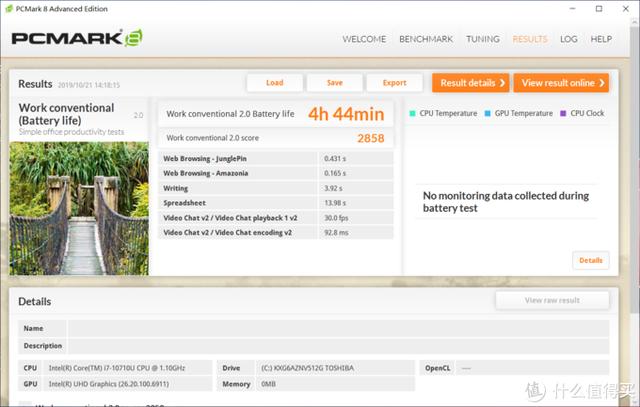Click the View raw result button
This screenshot has width=640, height=407.
click(552, 300)
